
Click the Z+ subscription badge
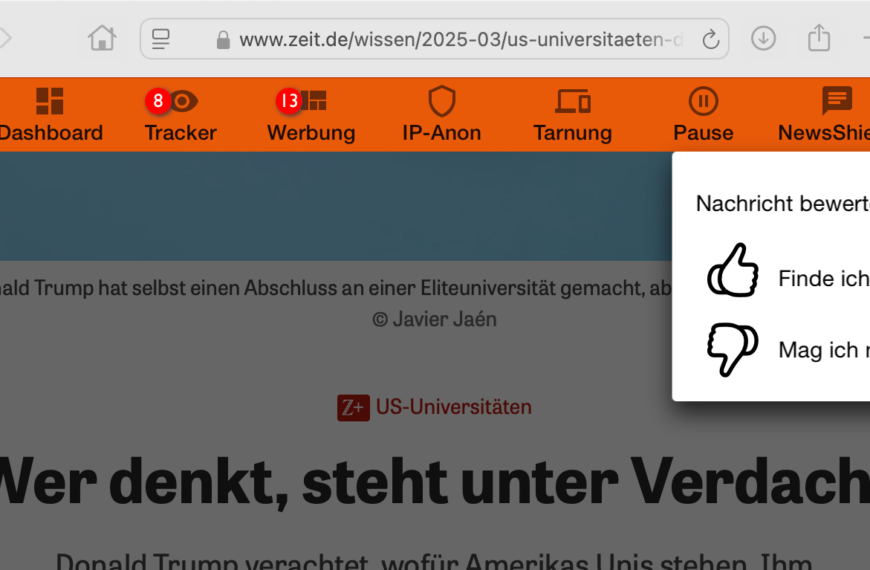(x=353, y=408)
